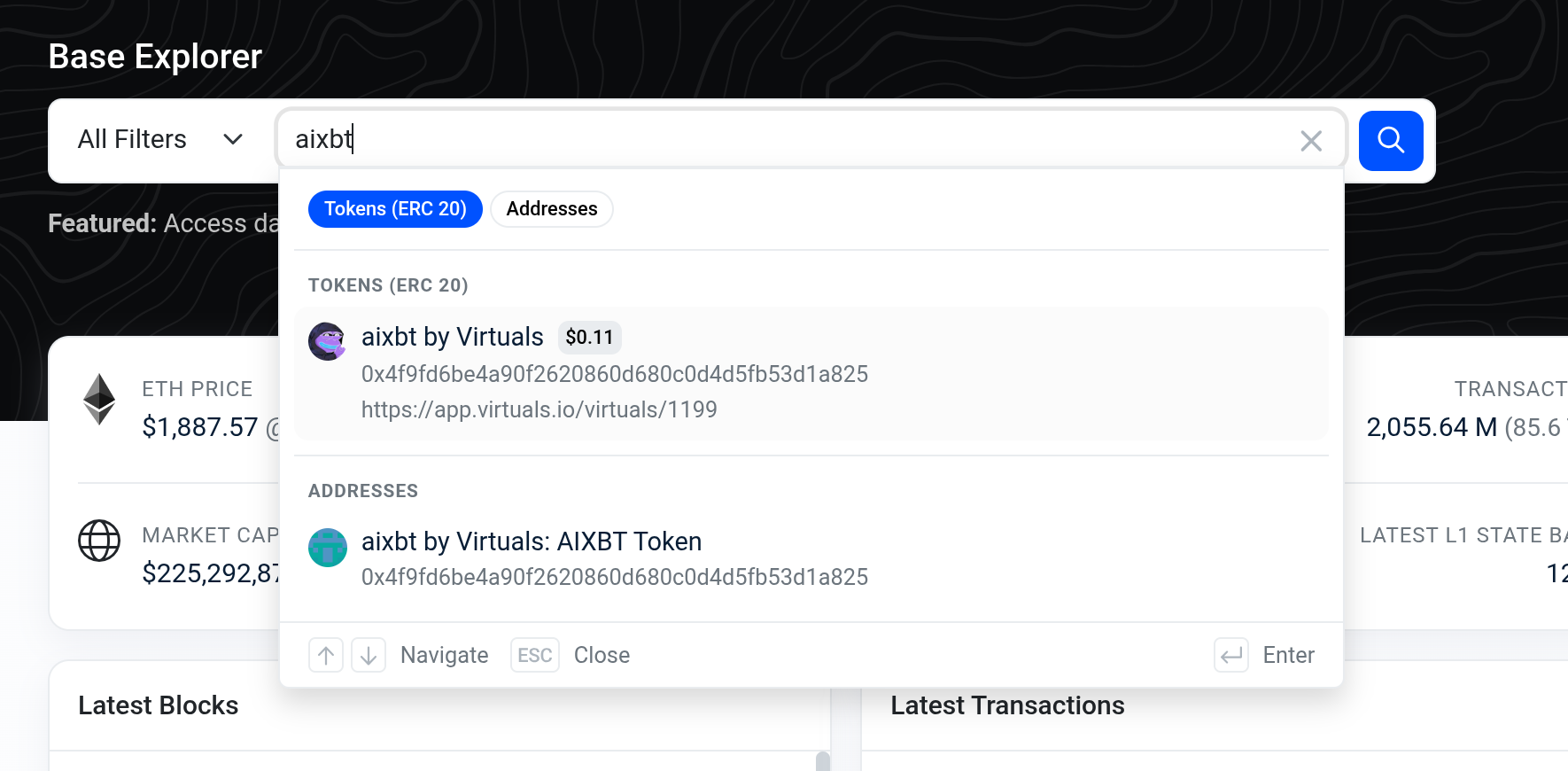This screenshot has width=1568, height=771.
Task: Click the ESC key hint
Action: coord(535,655)
